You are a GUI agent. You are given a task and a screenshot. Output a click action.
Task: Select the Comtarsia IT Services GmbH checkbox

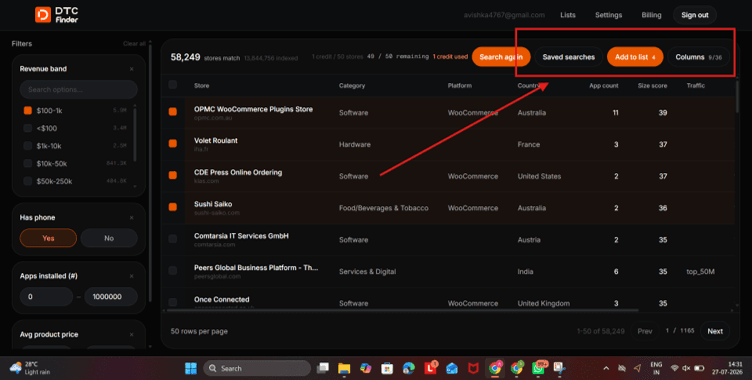coord(173,238)
